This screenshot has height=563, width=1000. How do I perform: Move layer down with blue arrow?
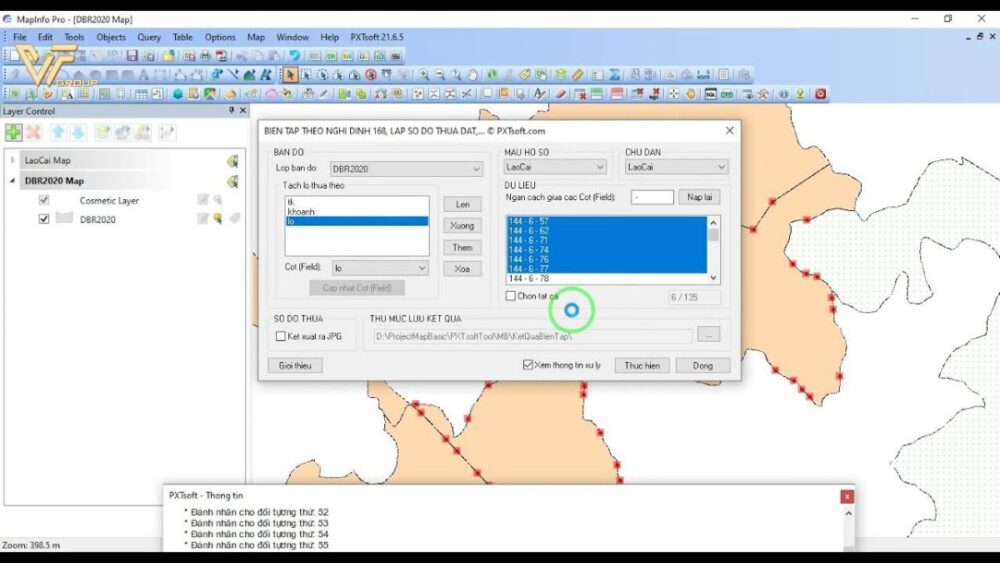[78, 133]
